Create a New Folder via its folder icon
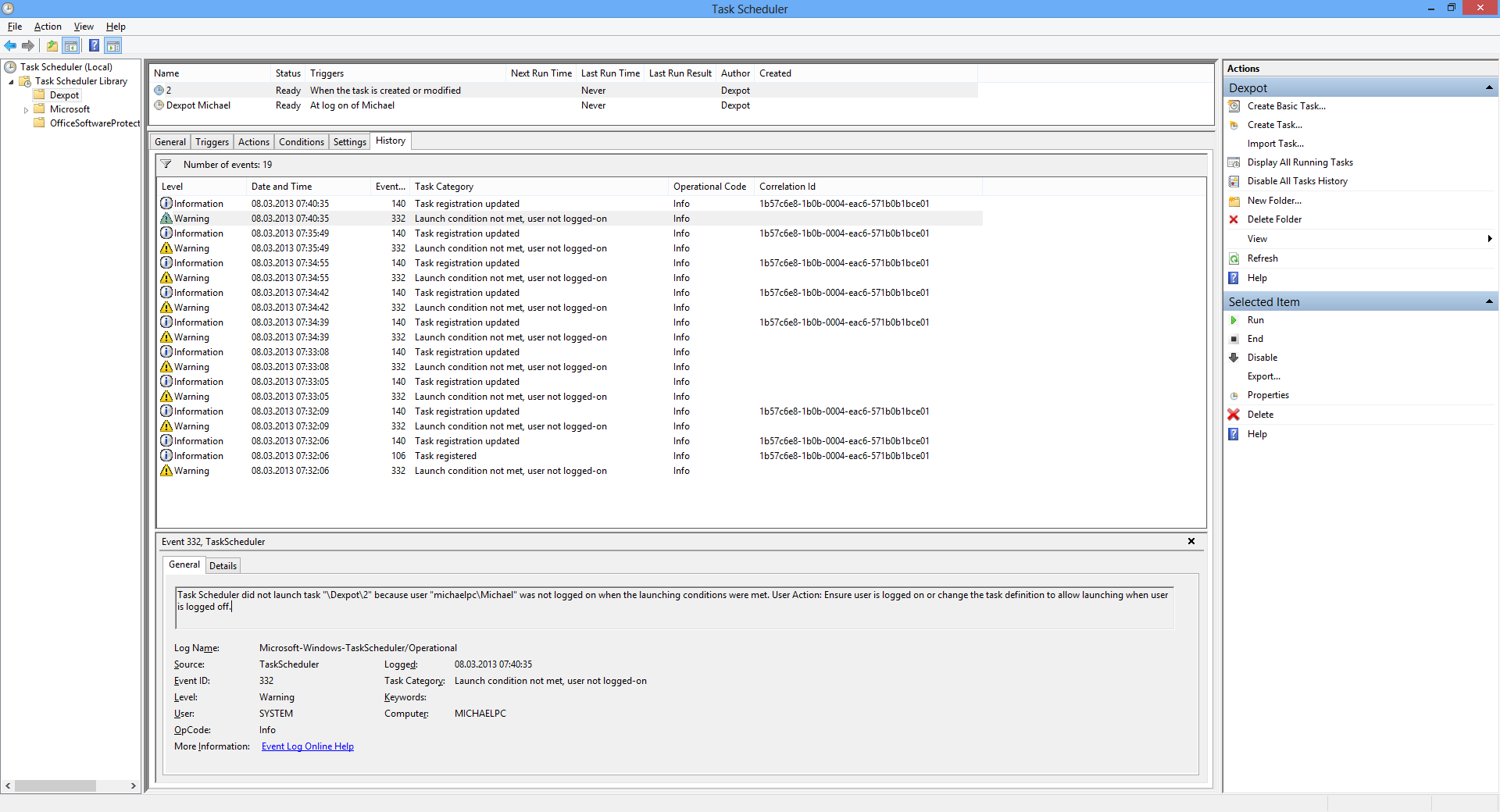 tap(1234, 201)
